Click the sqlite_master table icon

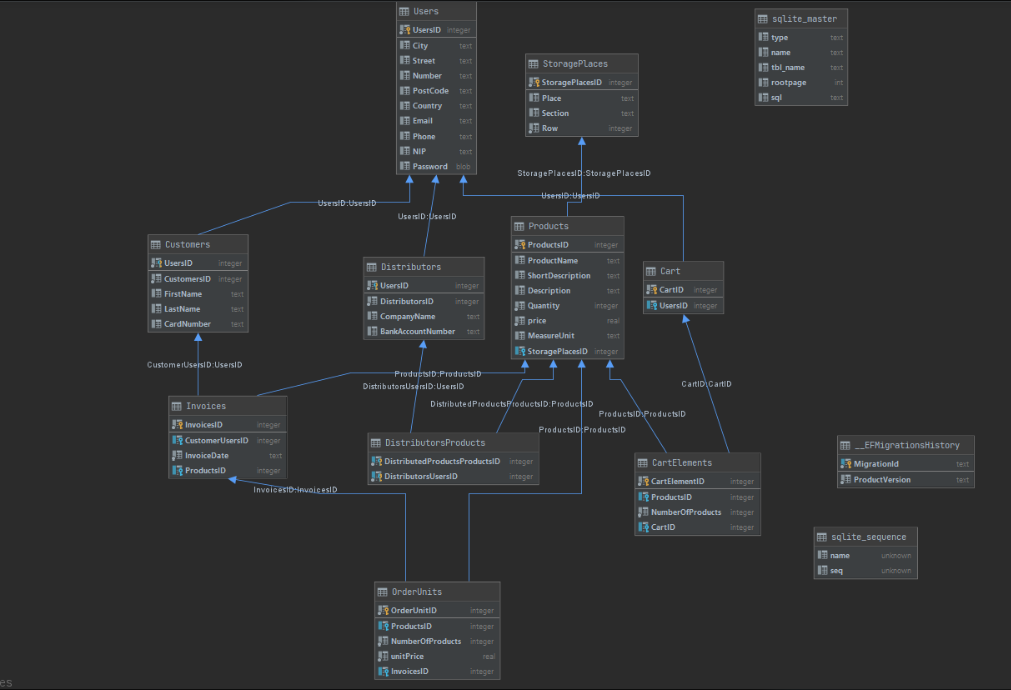pyautogui.click(x=763, y=19)
